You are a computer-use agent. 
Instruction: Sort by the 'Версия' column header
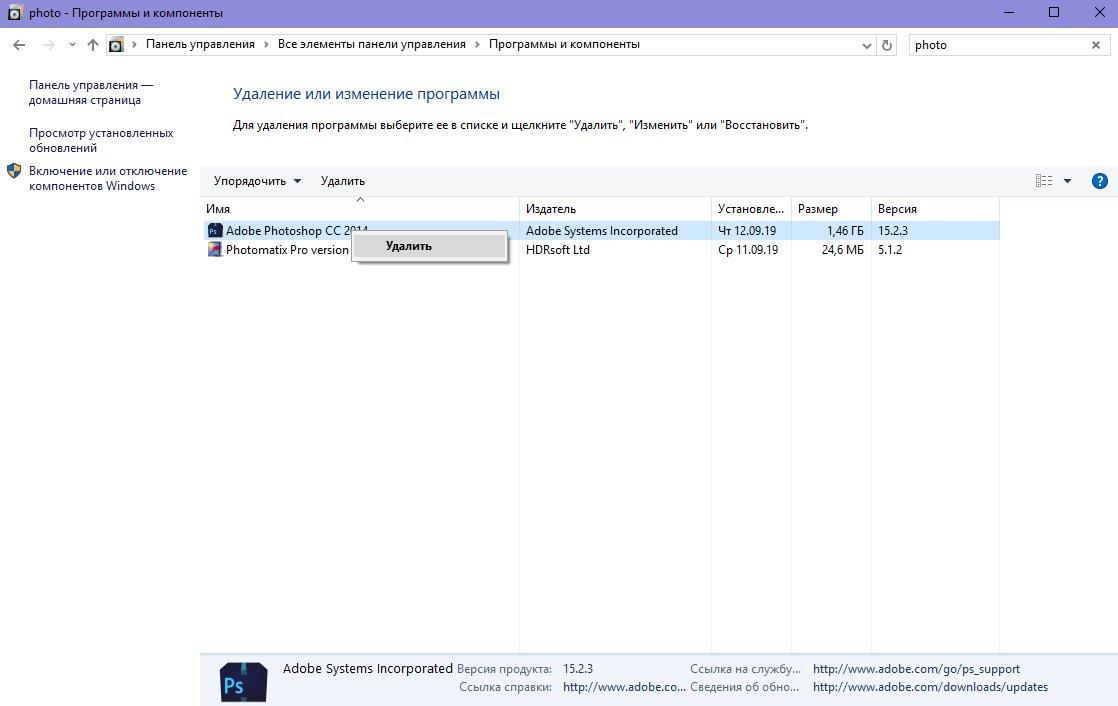935,209
